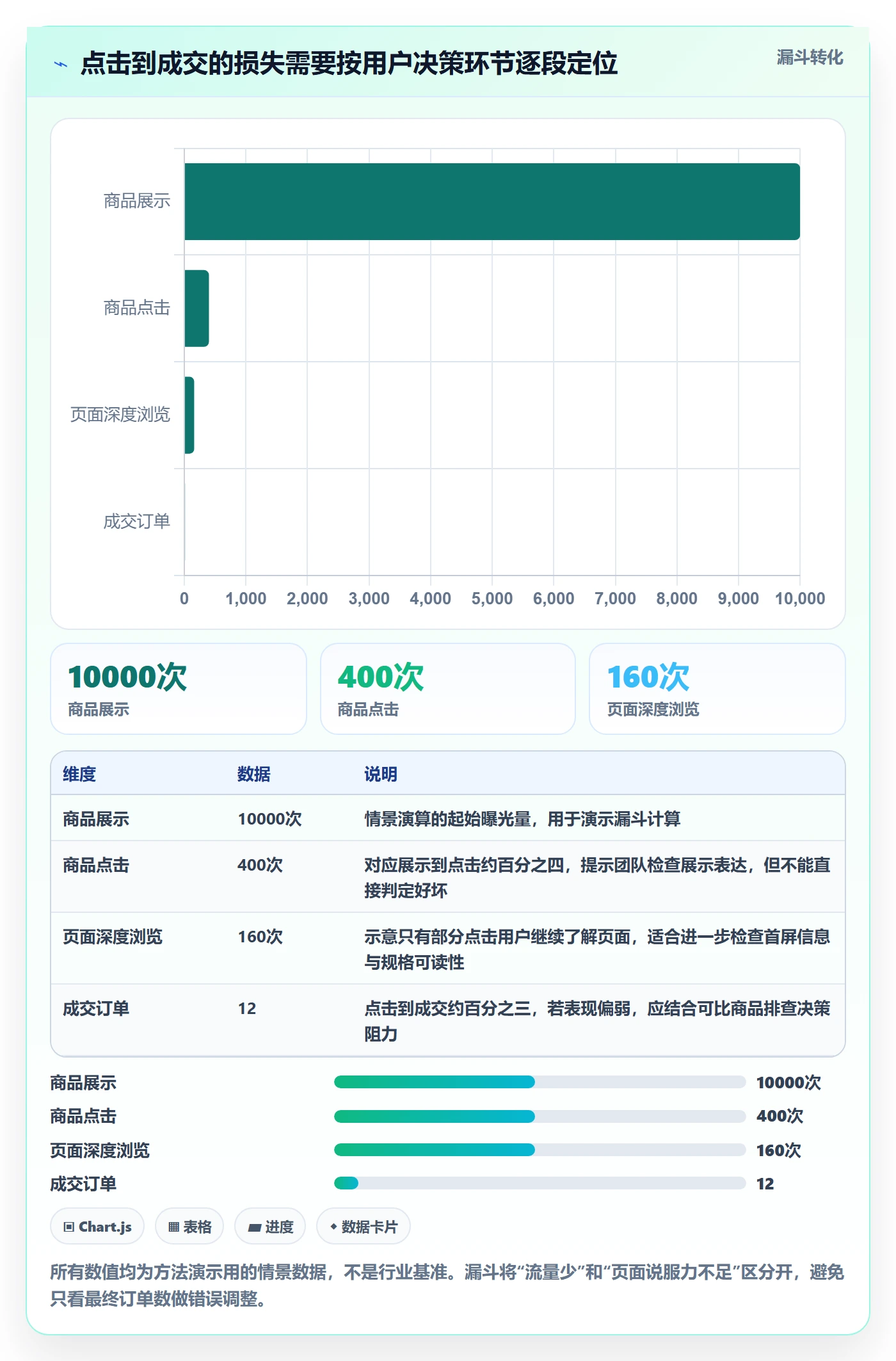896x1361 pixels.
Task: Click the main title 点击到成交的损失…
Action: (349, 63)
